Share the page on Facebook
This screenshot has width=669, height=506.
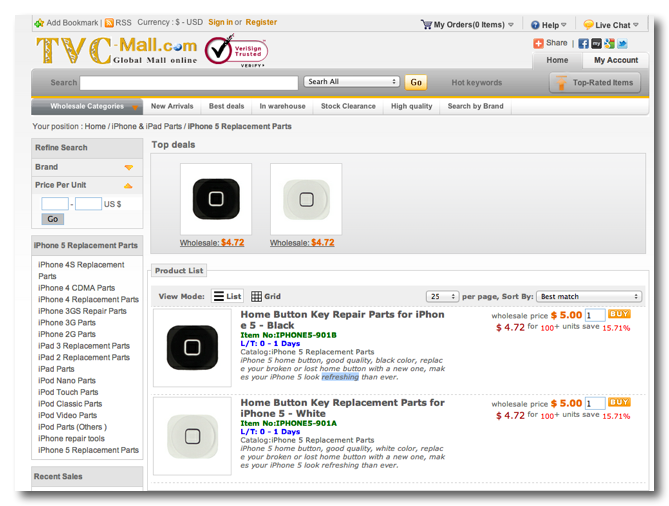point(583,44)
